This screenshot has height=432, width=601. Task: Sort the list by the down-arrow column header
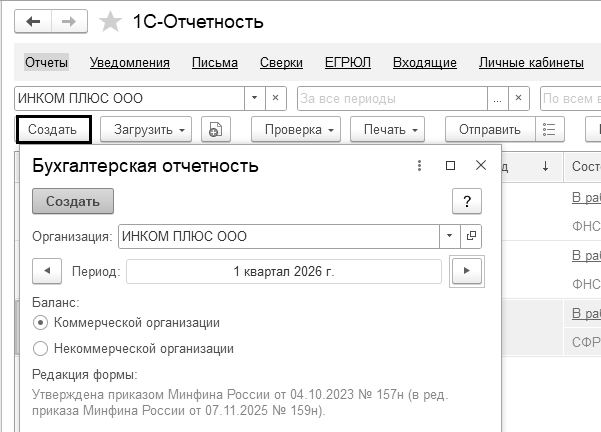click(545, 166)
